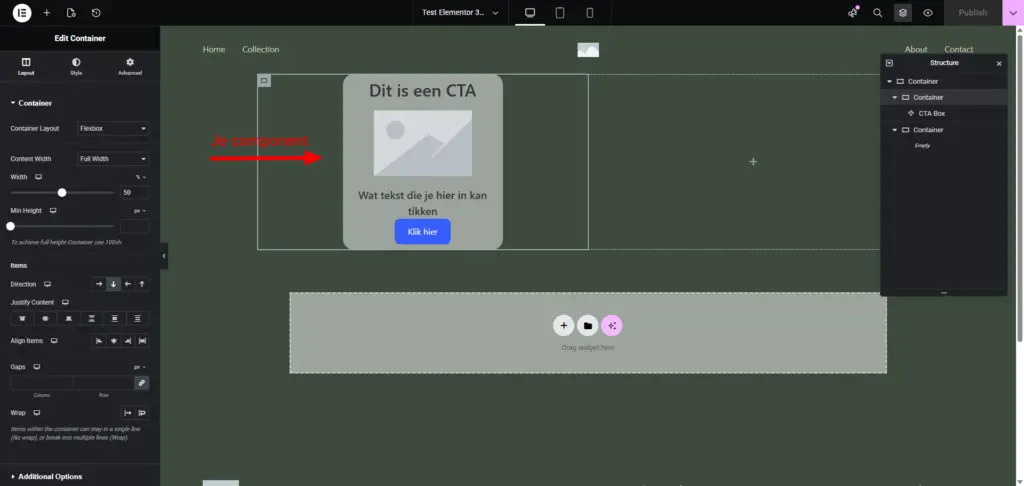This screenshot has width=1024, height=486.
Task: Click the container edit handle icon on canvas
Action: (x=264, y=80)
